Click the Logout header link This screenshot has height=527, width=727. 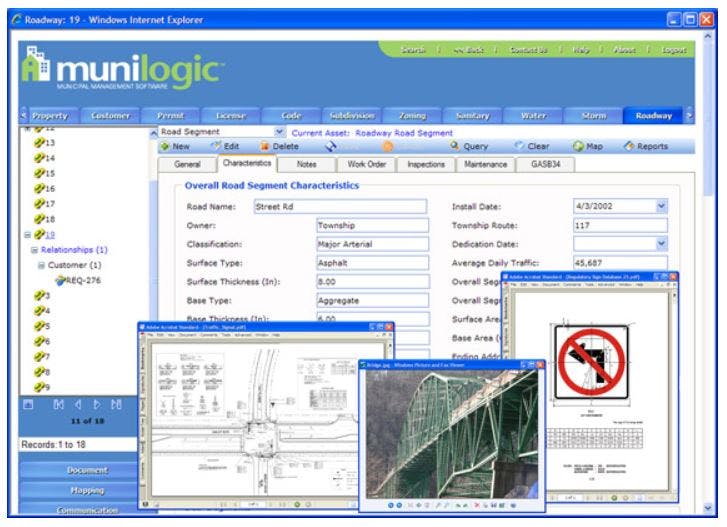tap(673, 50)
